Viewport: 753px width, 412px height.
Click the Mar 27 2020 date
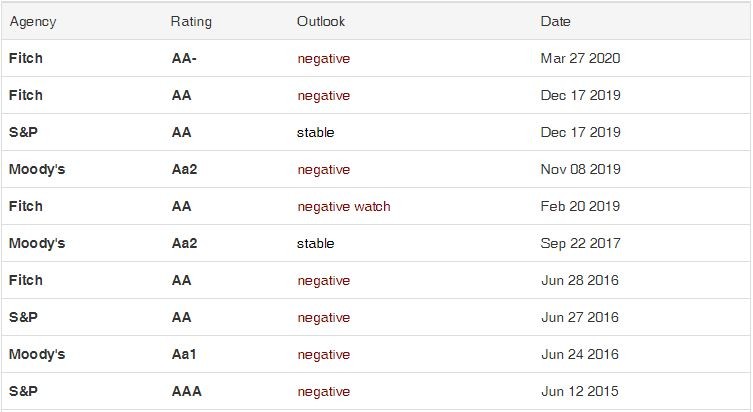(580, 58)
